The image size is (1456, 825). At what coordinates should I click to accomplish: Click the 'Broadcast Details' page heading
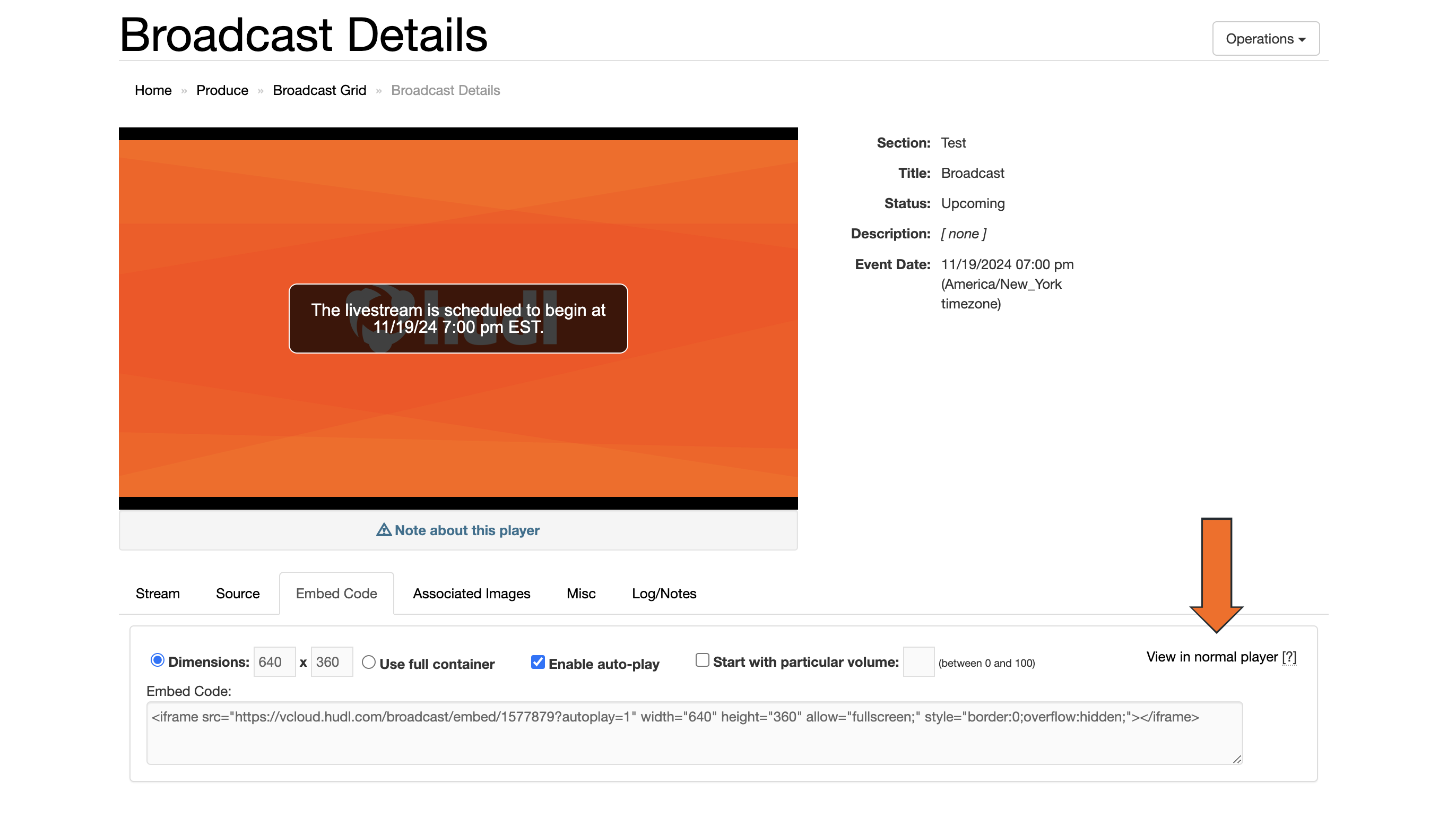[x=303, y=34]
